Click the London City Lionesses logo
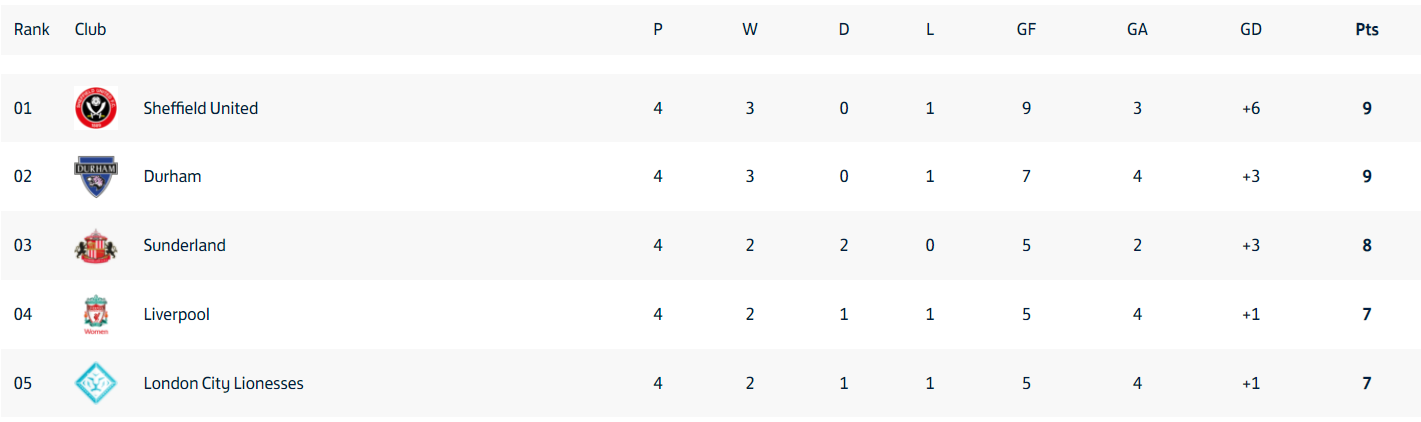The image size is (1421, 422). (96, 384)
